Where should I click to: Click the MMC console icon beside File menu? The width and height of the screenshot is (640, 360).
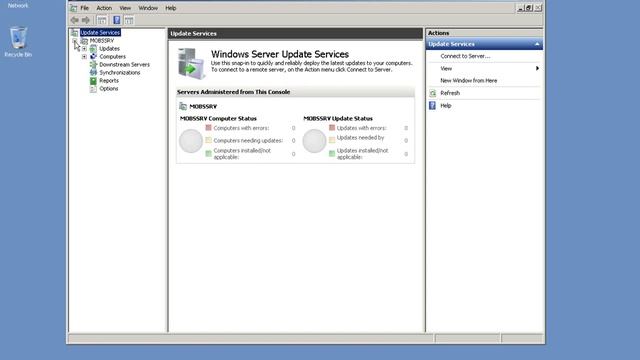(73, 8)
